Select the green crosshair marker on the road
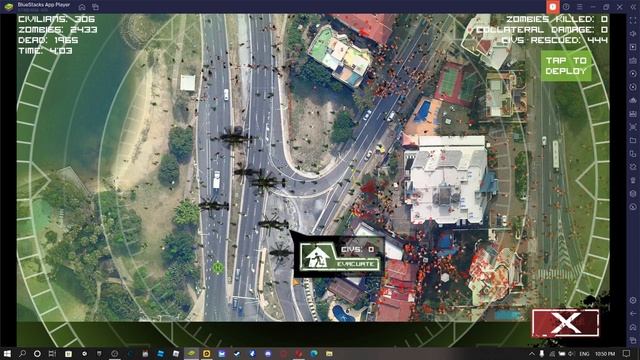The height and width of the screenshot is (360, 640). (218, 267)
